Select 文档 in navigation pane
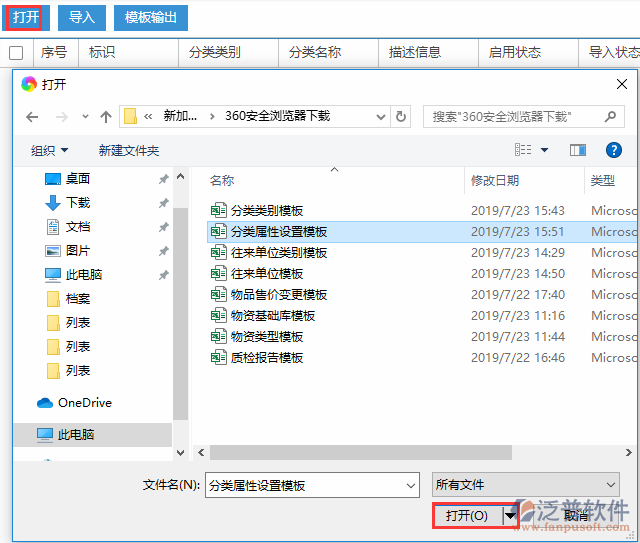 [78, 227]
